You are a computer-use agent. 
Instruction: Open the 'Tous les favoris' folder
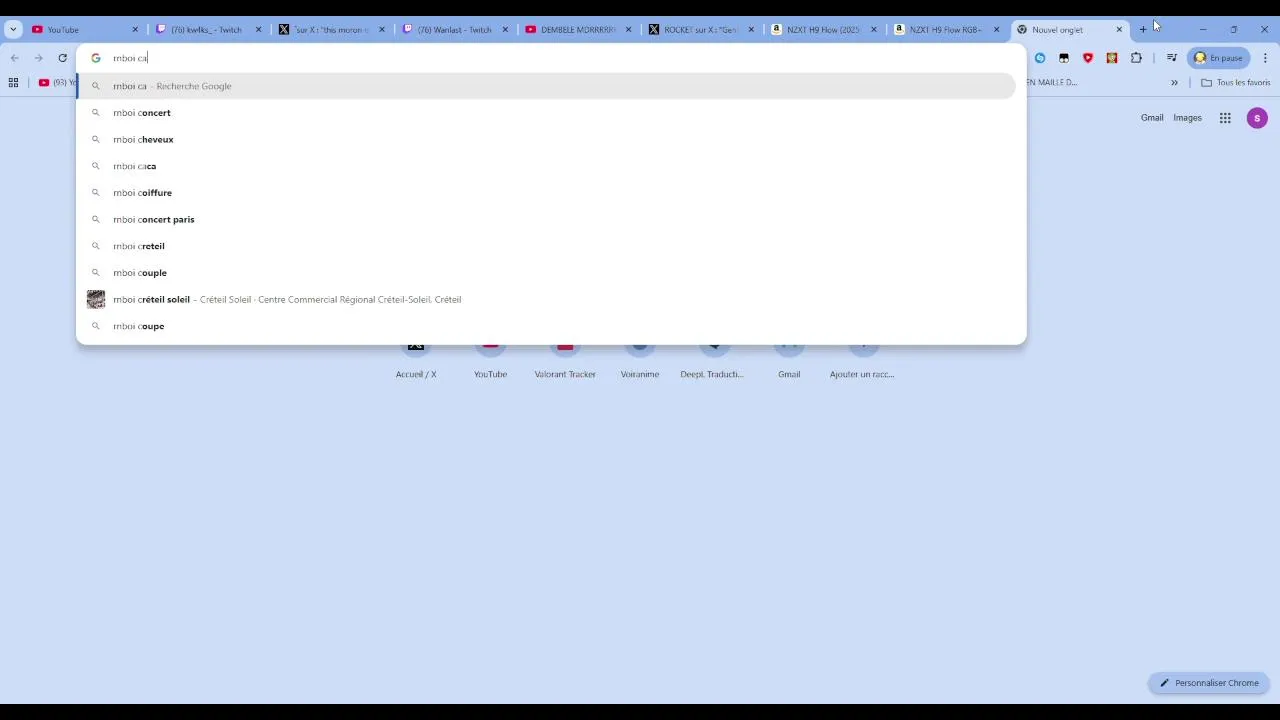coord(1236,82)
